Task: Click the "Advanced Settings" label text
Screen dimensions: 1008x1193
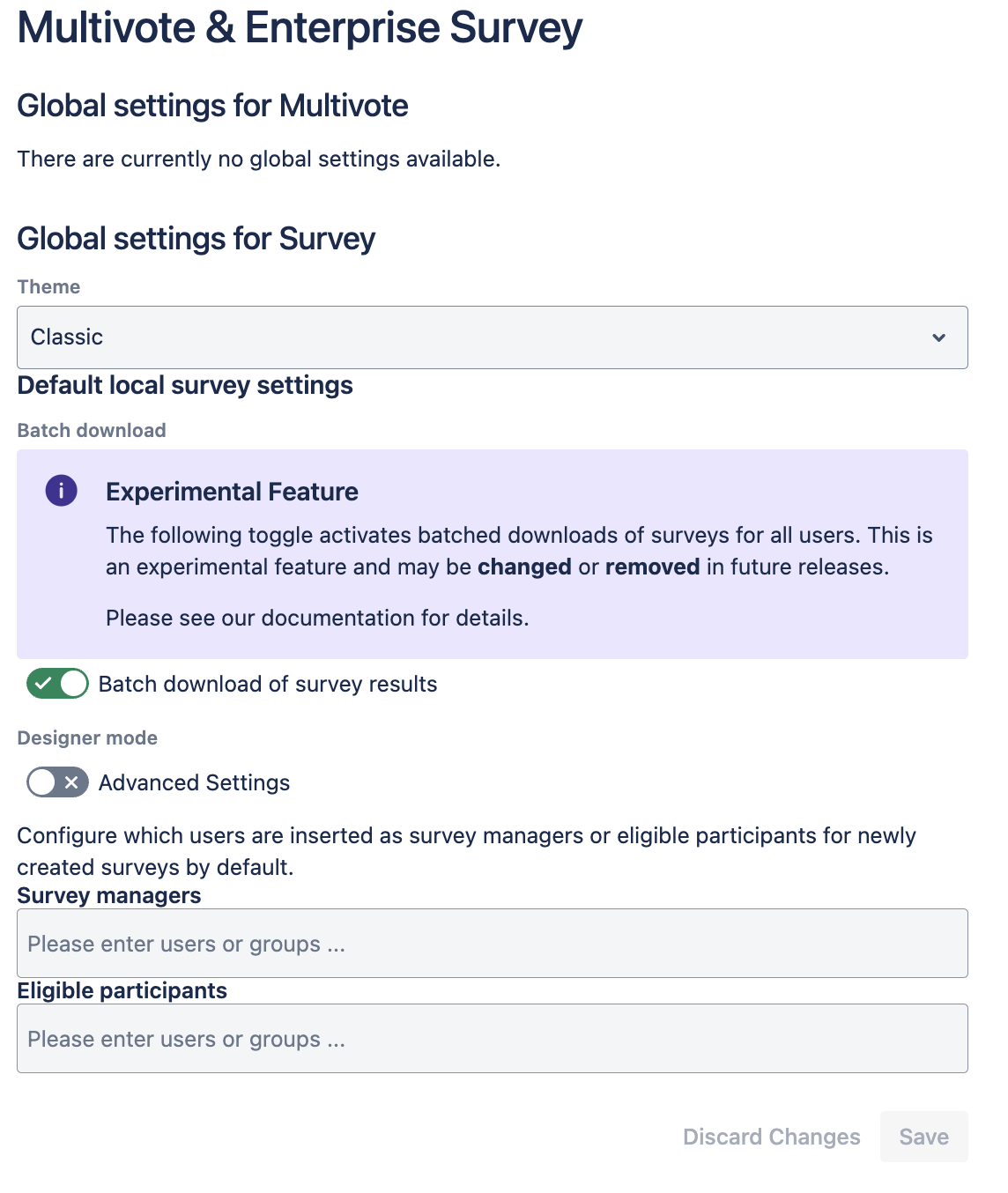Action: (x=194, y=783)
